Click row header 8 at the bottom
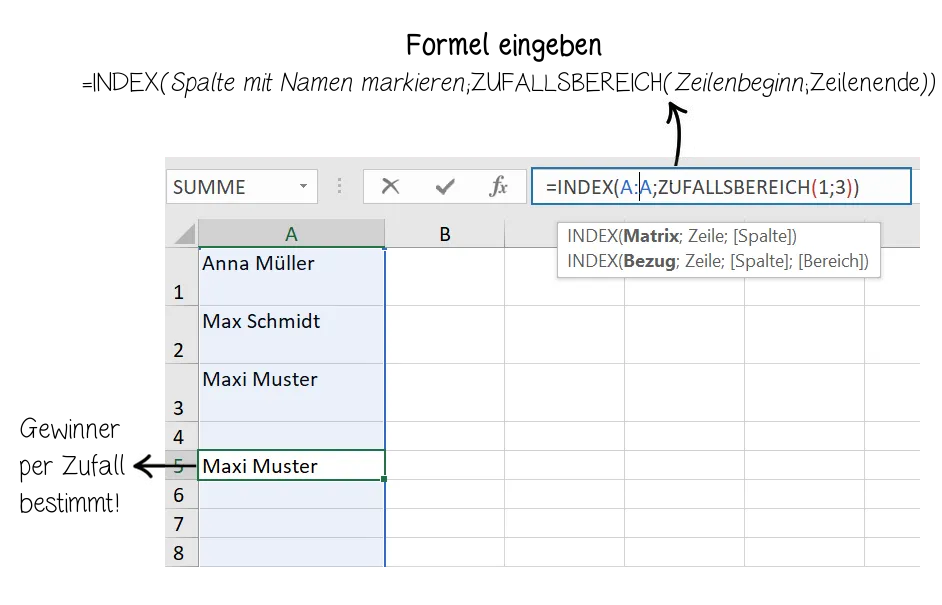Viewport: 942px width, 605px height. (x=179, y=551)
